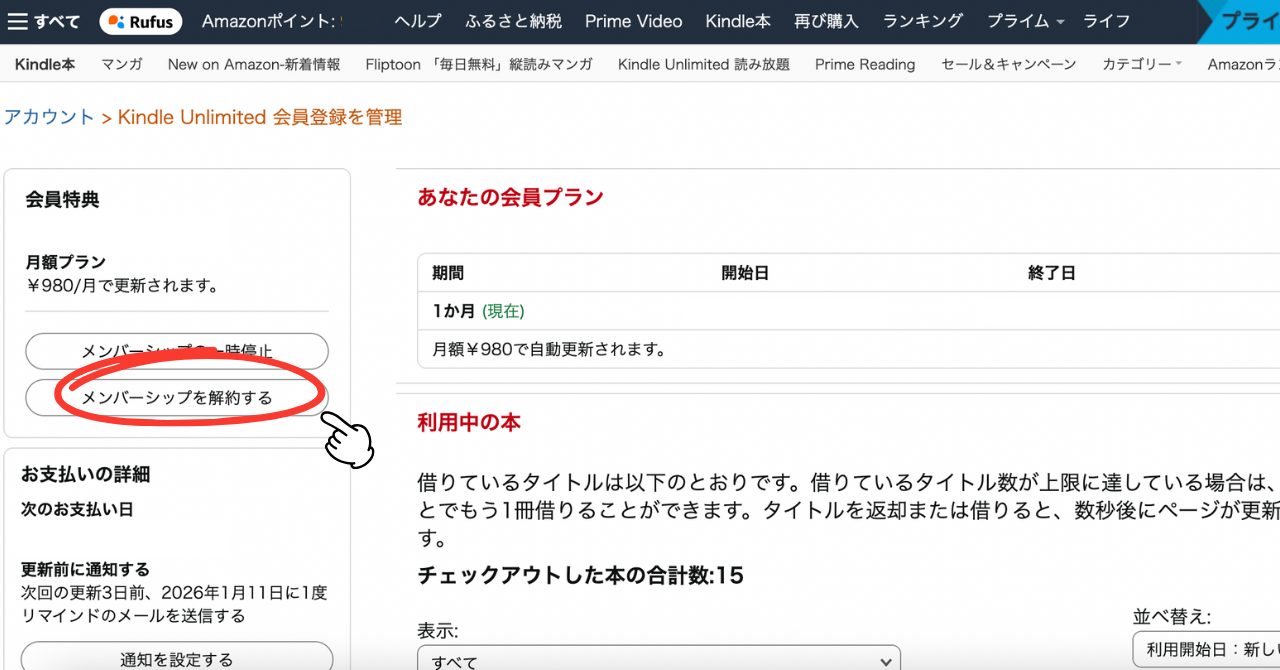Select 再び購入 in top navigation
This screenshot has width=1280, height=670.
click(x=826, y=21)
